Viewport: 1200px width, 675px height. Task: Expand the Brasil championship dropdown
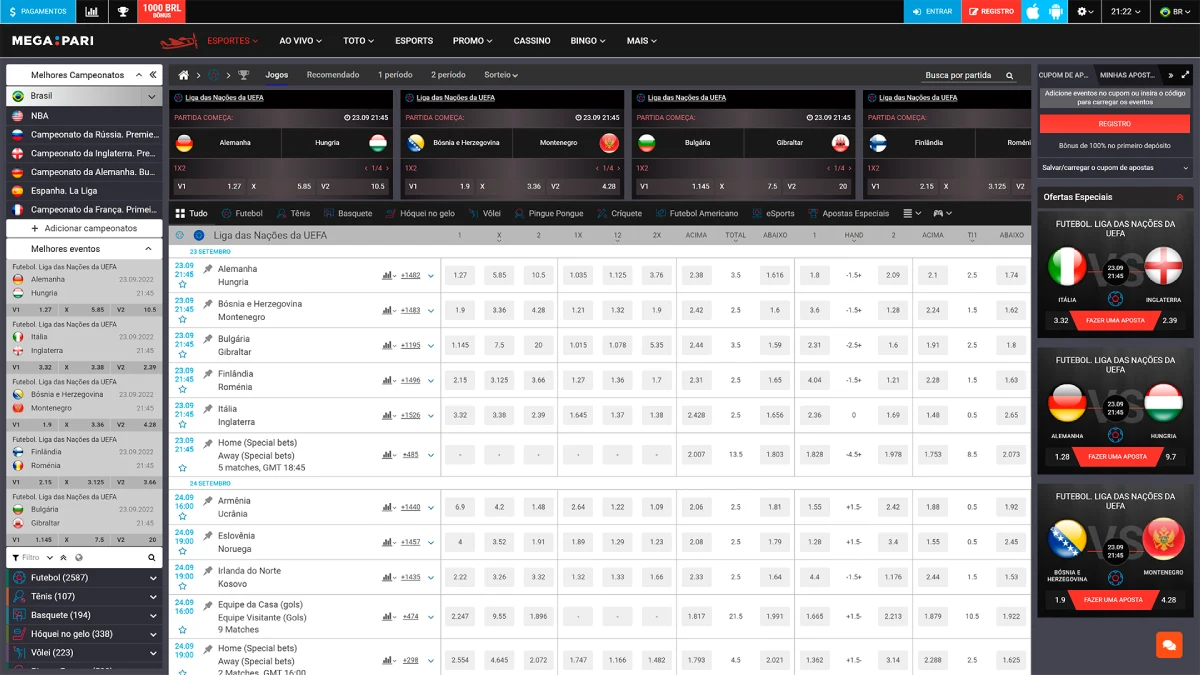pyautogui.click(x=152, y=96)
